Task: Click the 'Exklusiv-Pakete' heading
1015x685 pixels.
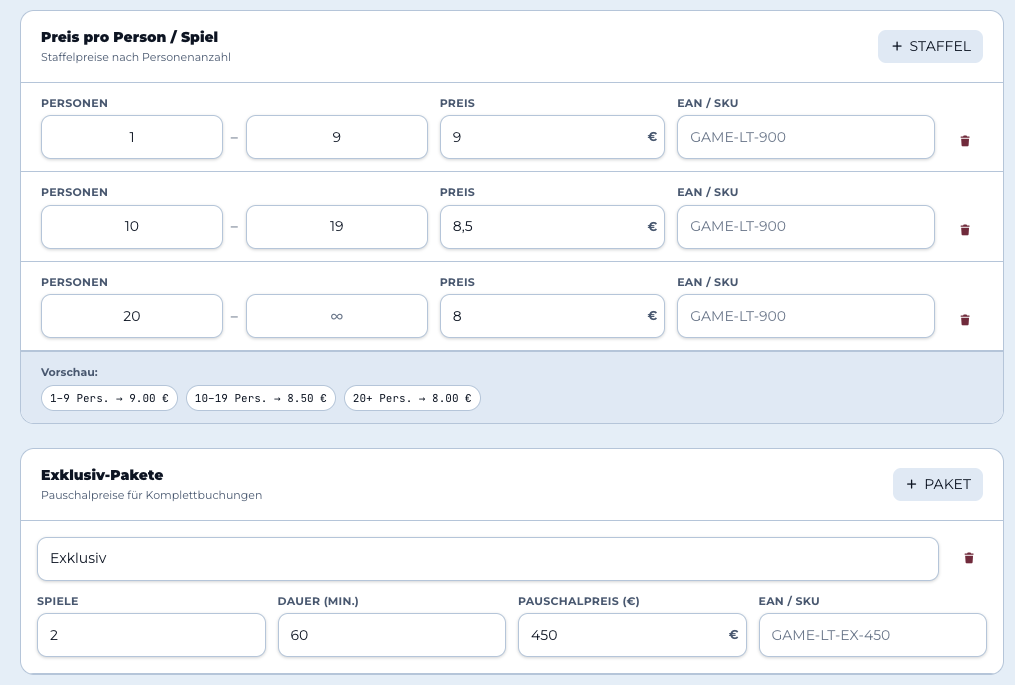Action: tap(102, 475)
